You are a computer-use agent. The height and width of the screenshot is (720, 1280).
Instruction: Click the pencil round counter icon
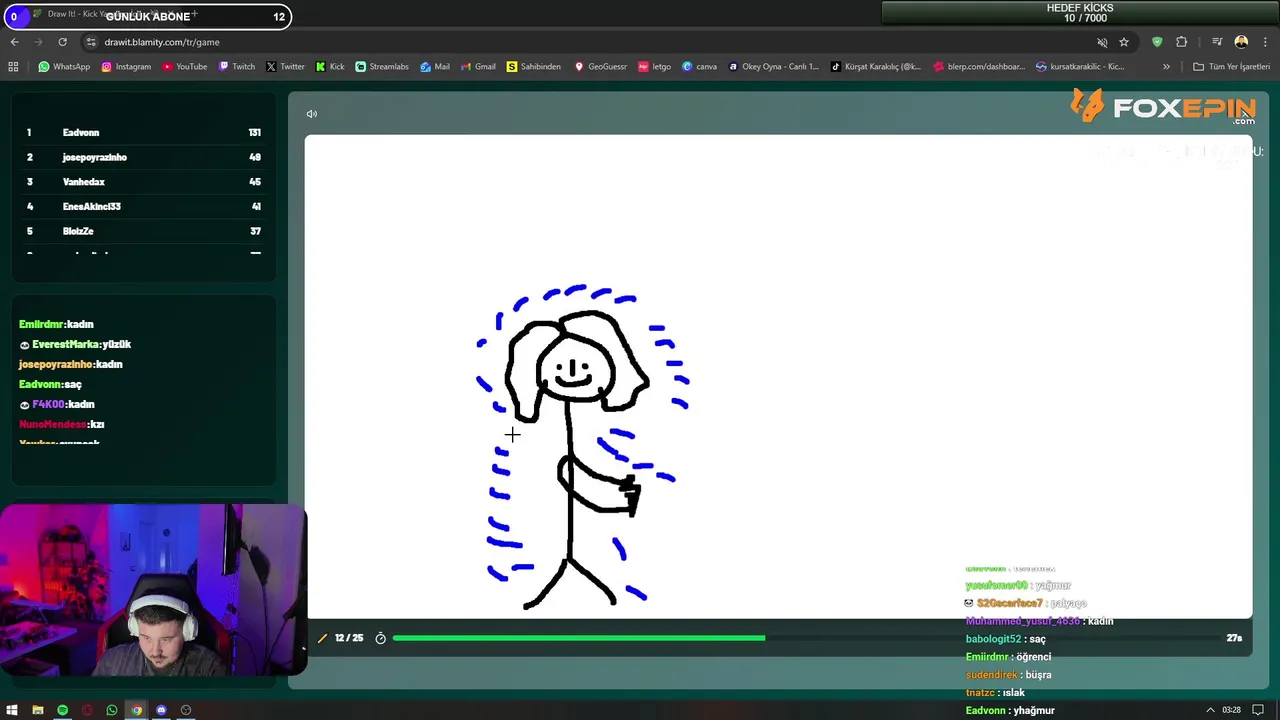322,638
